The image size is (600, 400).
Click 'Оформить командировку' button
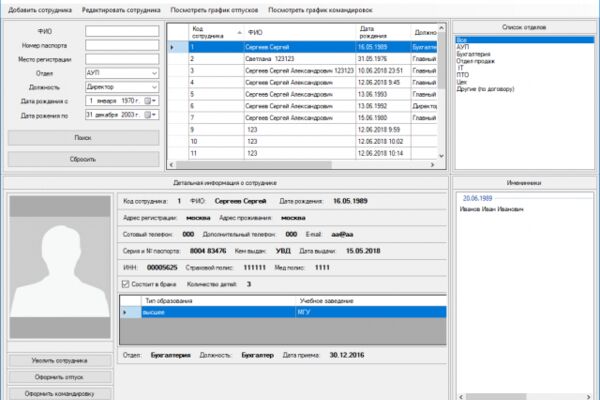(x=60, y=393)
